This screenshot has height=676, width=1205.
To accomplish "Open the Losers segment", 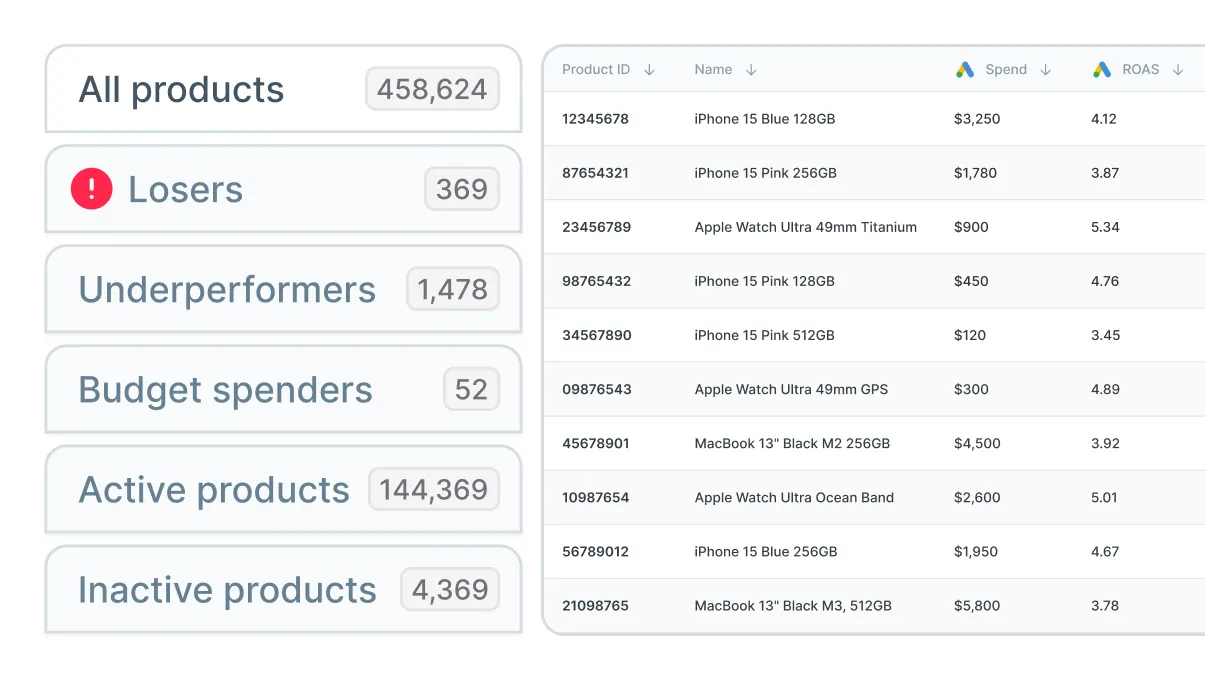I will 284,189.
